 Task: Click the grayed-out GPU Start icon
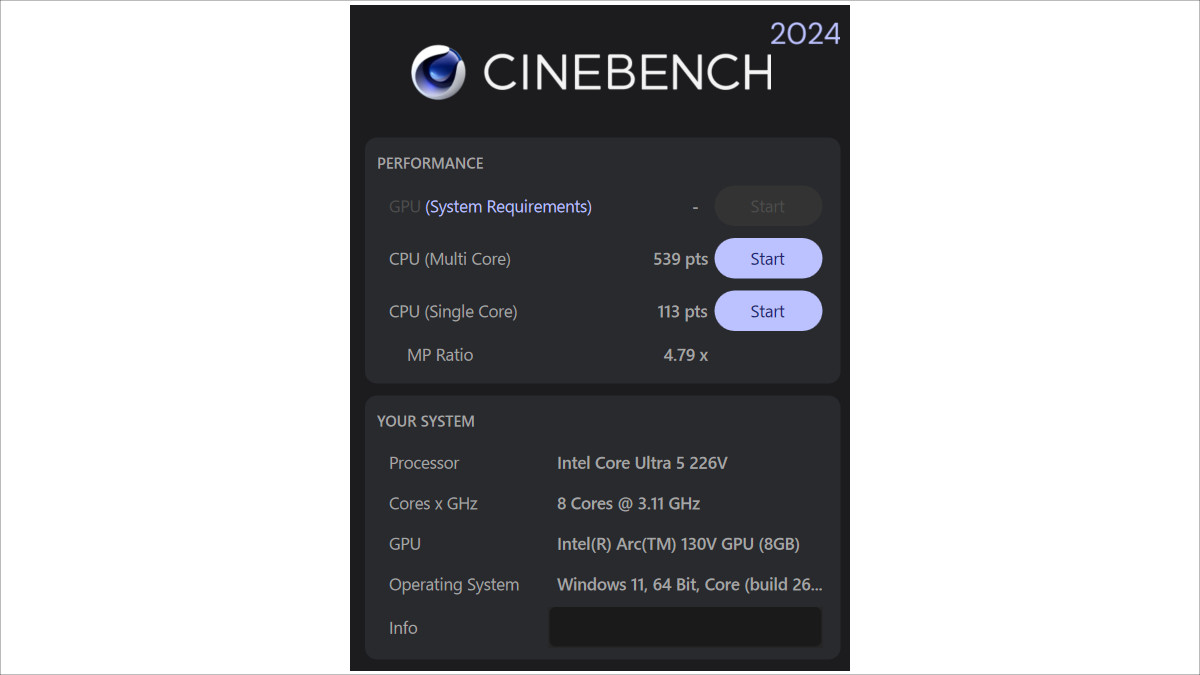coord(768,206)
